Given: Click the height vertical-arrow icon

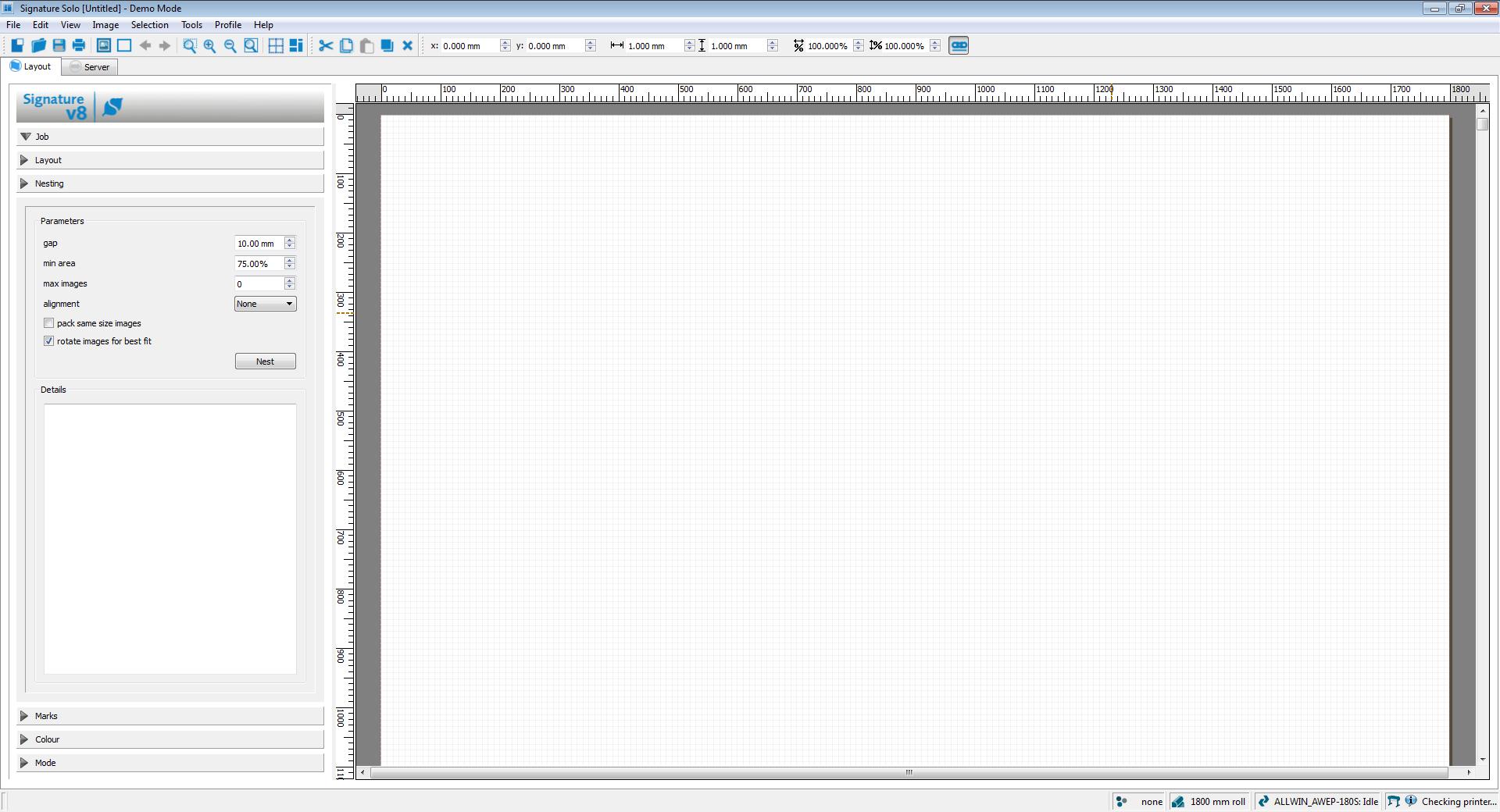Looking at the screenshot, I should pos(702,45).
